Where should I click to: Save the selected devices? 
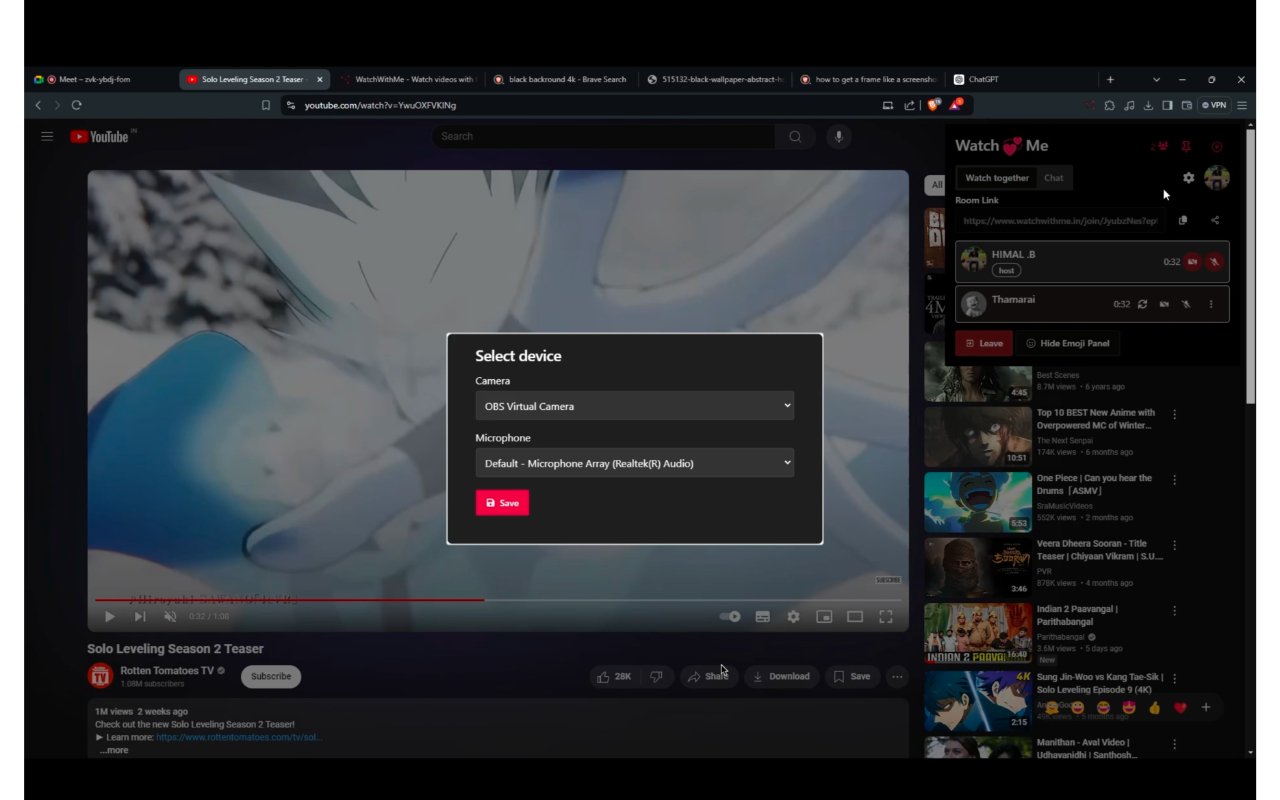pos(502,503)
